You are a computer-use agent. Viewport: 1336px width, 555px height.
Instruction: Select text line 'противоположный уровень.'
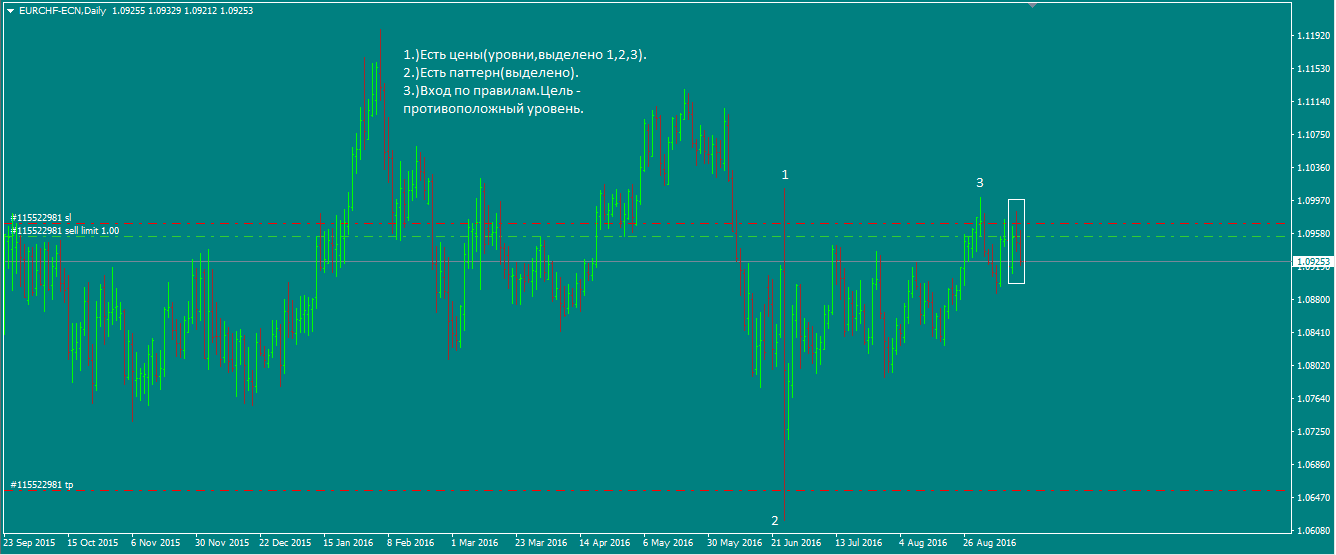point(493,109)
